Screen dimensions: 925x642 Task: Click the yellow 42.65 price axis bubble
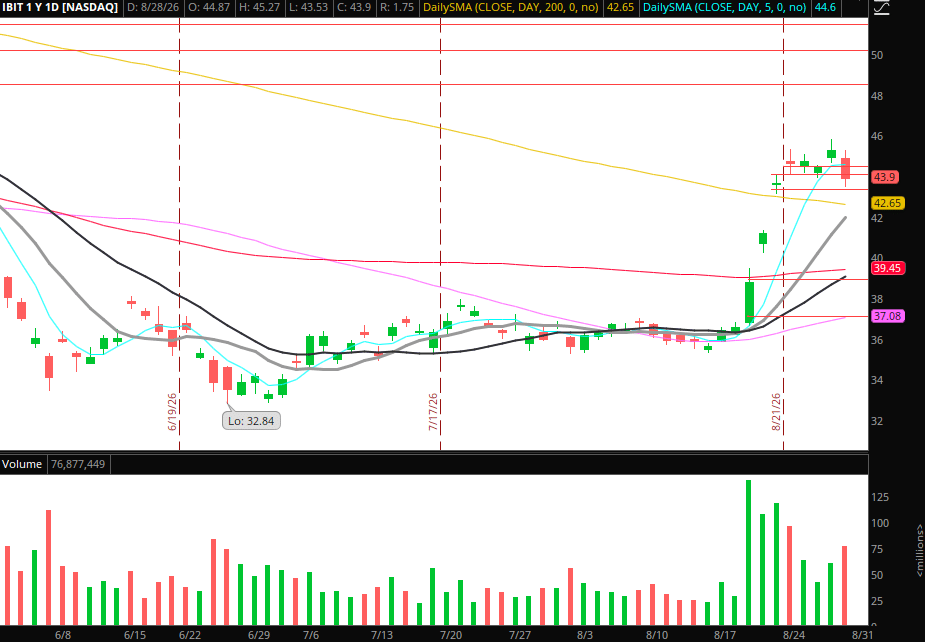click(887, 203)
